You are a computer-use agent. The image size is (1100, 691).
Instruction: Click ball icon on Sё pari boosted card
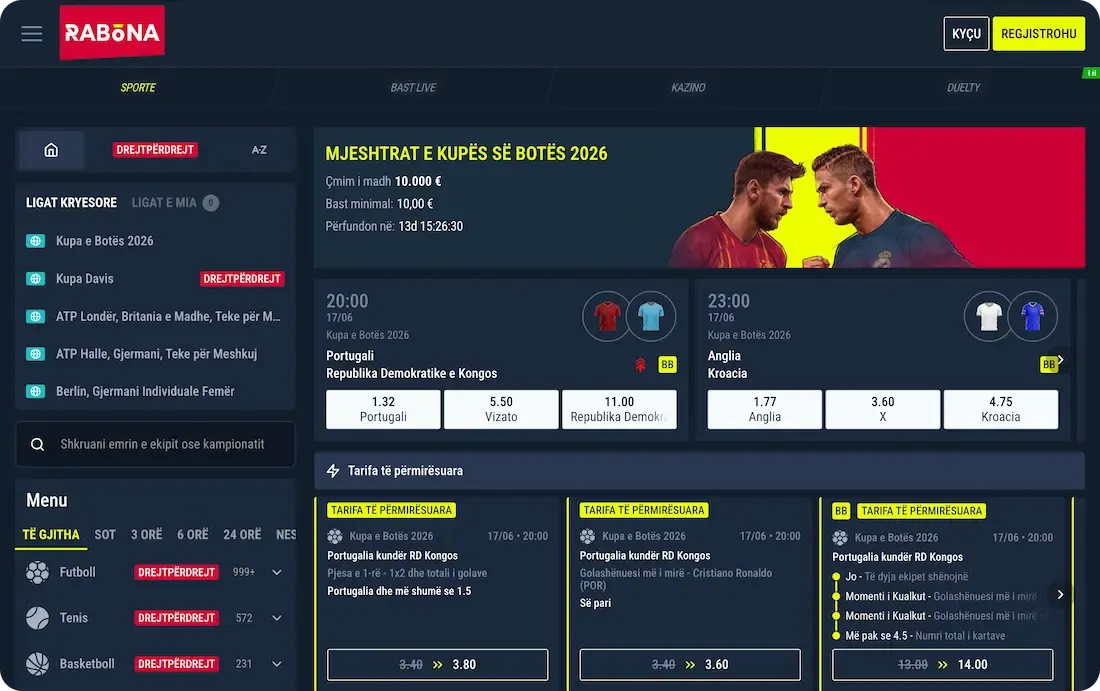pos(587,536)
